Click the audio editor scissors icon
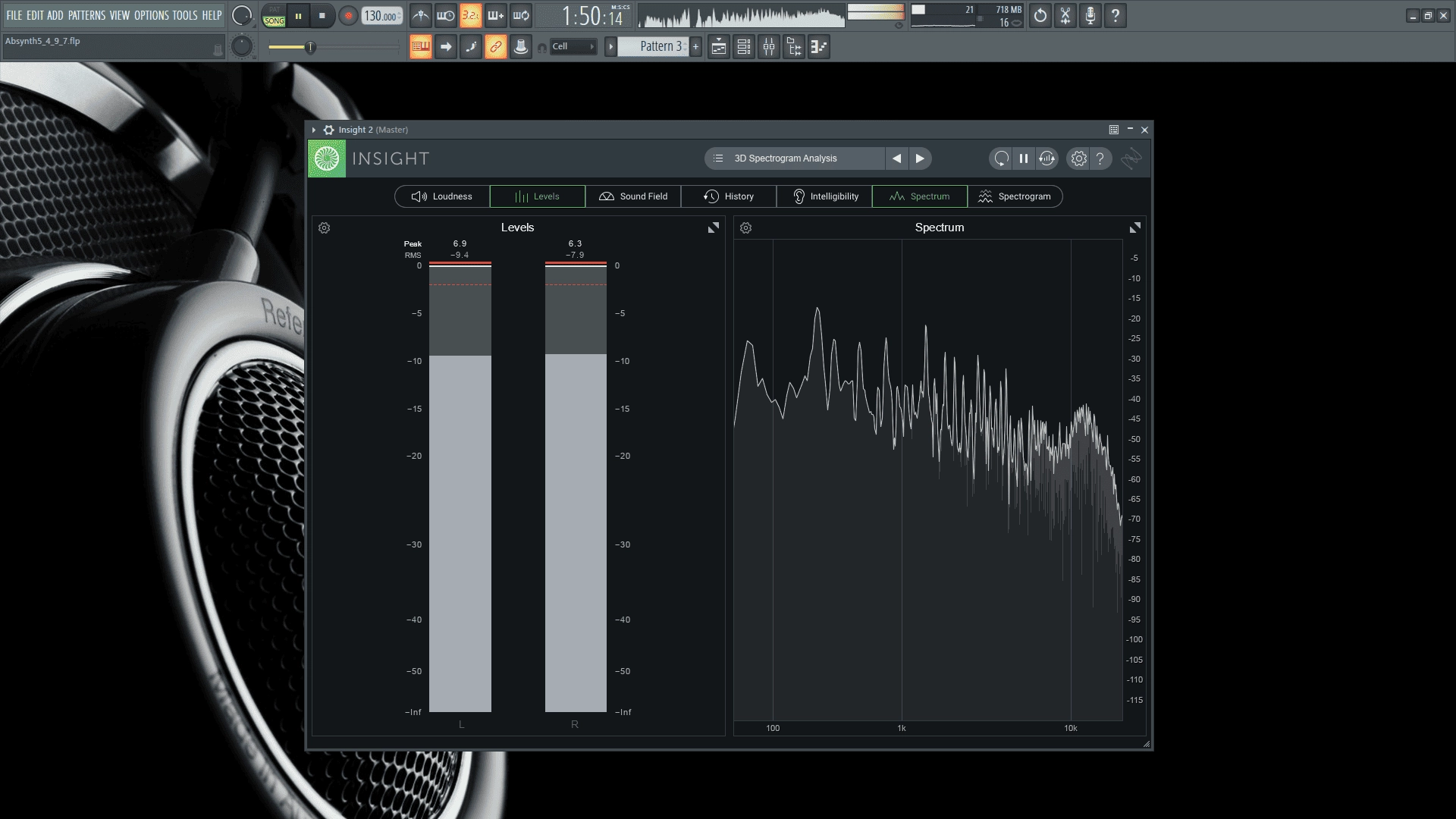 [x=1065, y=15]
